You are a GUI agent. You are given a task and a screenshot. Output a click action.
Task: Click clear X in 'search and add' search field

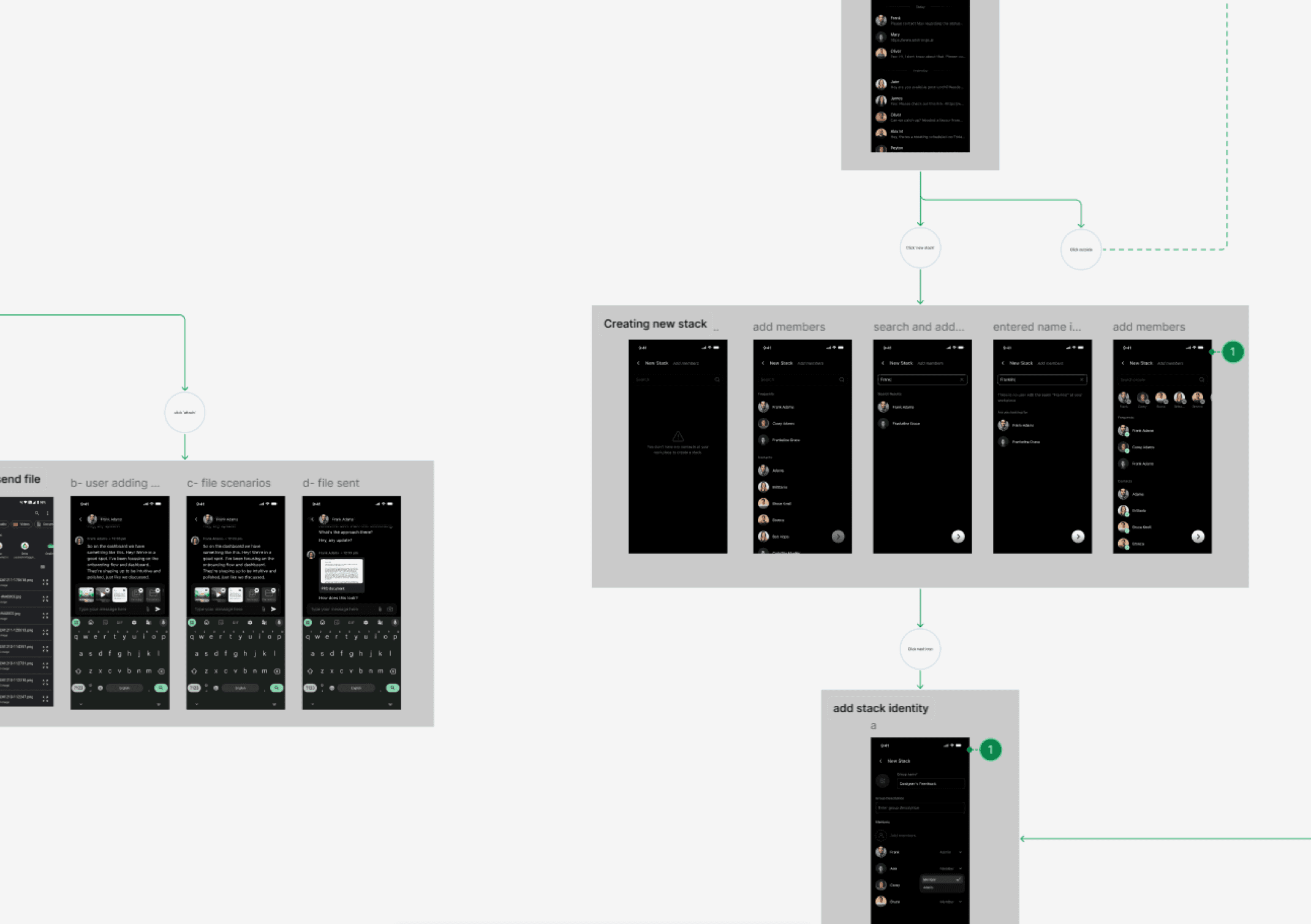point(962,380)
